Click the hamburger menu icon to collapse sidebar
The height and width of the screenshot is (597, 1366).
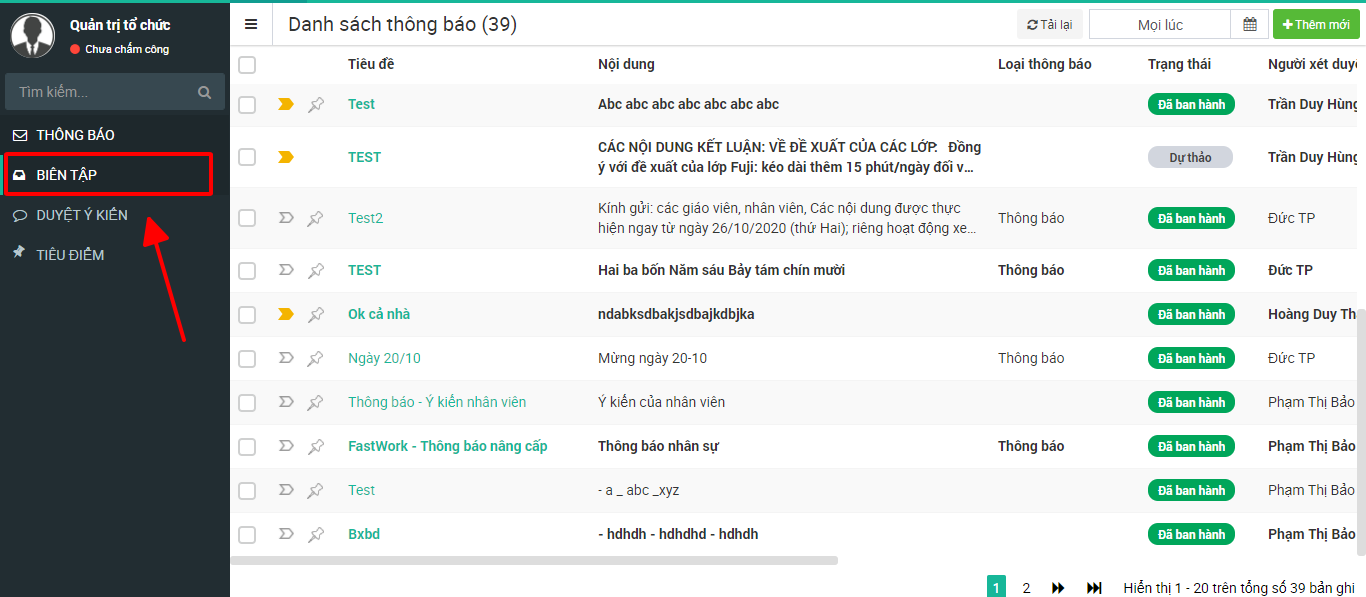tap(251, 25)
